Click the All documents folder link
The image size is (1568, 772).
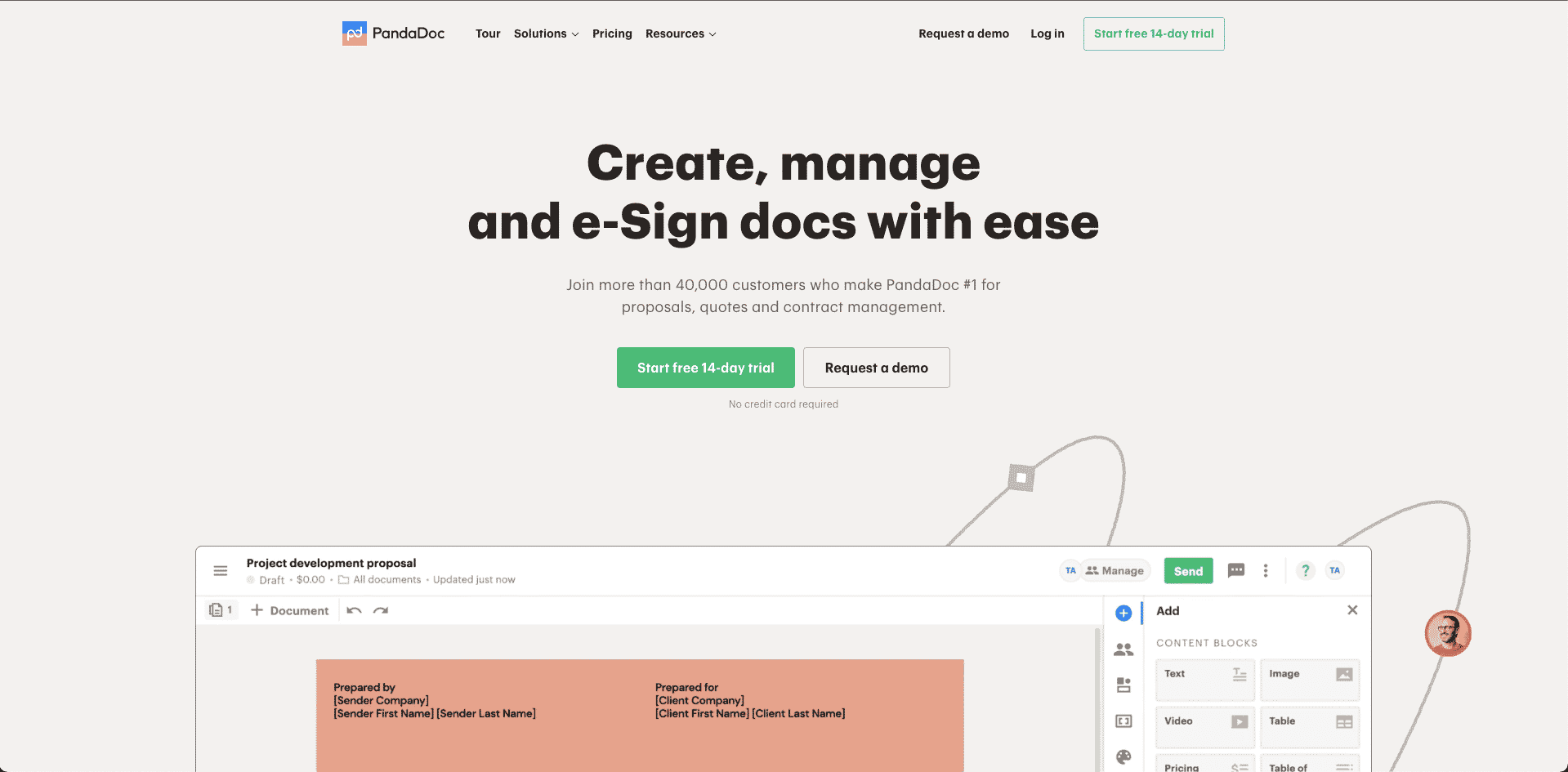[380, 580]
